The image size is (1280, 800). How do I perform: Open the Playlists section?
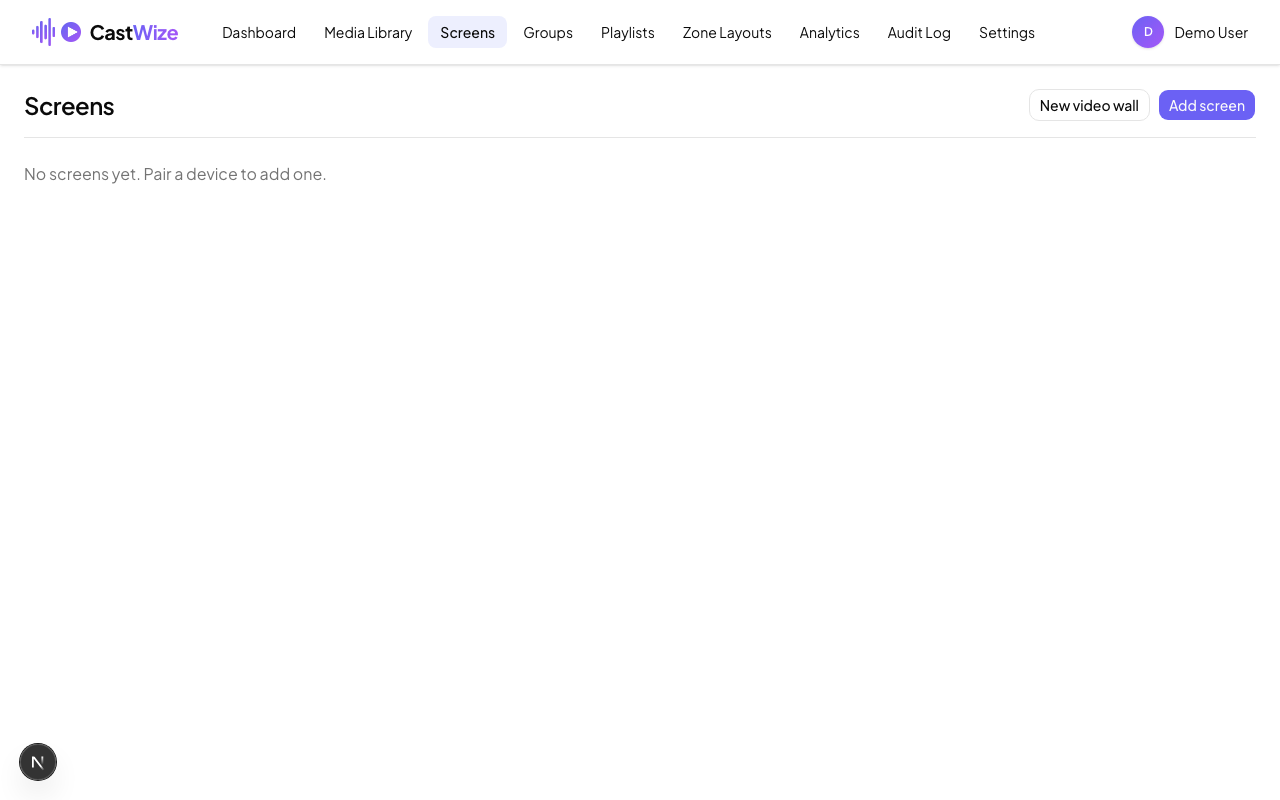(628, 32)
